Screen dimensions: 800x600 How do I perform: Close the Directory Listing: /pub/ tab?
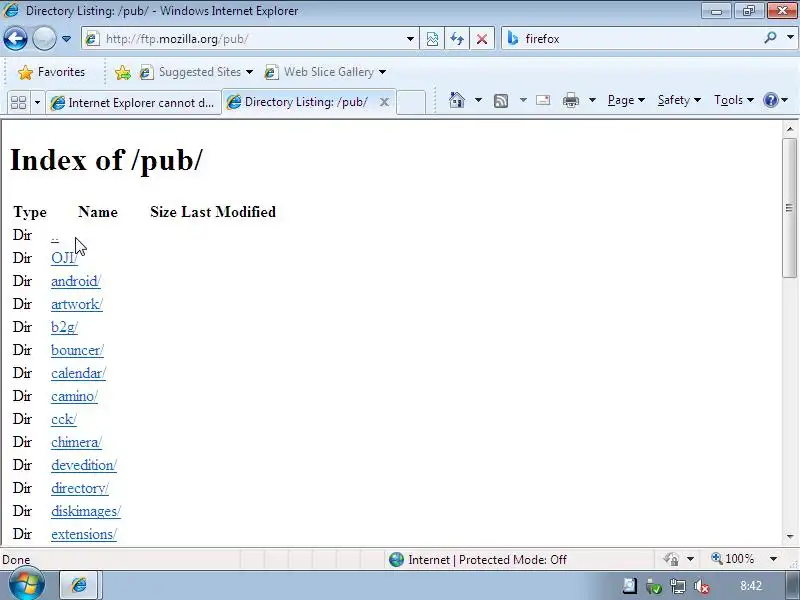click(x=384, y=102)
